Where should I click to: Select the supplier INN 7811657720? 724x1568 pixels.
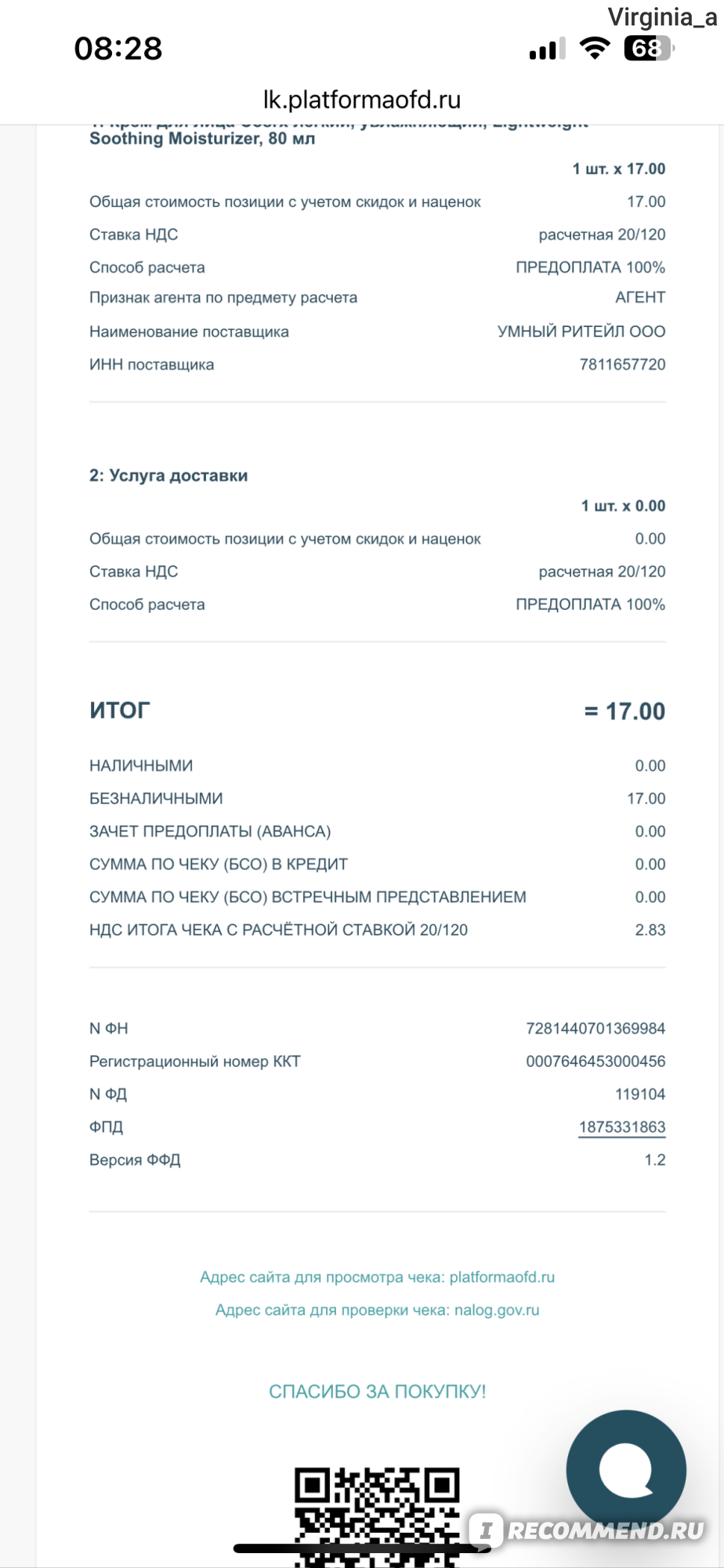(622, 365)
